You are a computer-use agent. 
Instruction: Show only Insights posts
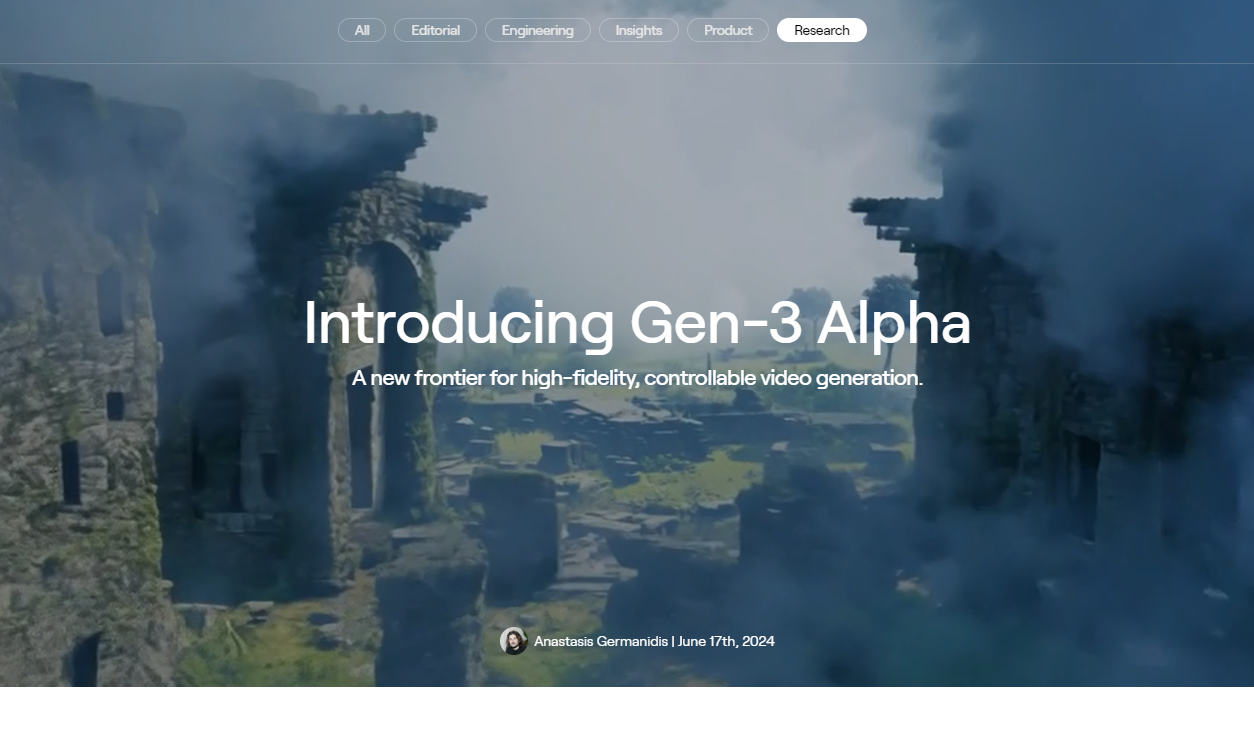[x=639, y=30]
